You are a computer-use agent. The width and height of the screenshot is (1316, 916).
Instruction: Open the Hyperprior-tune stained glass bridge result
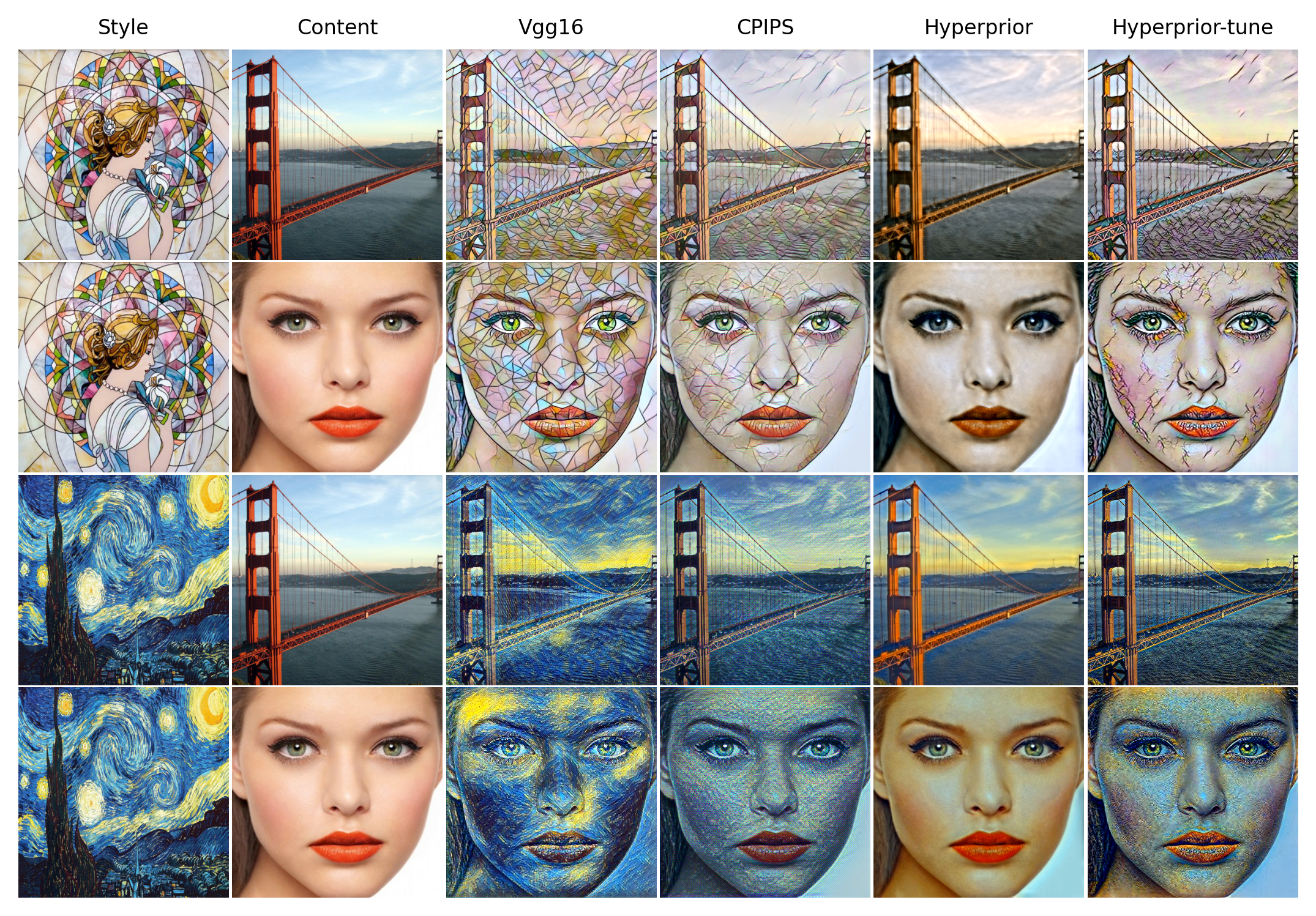[1192, 155]
